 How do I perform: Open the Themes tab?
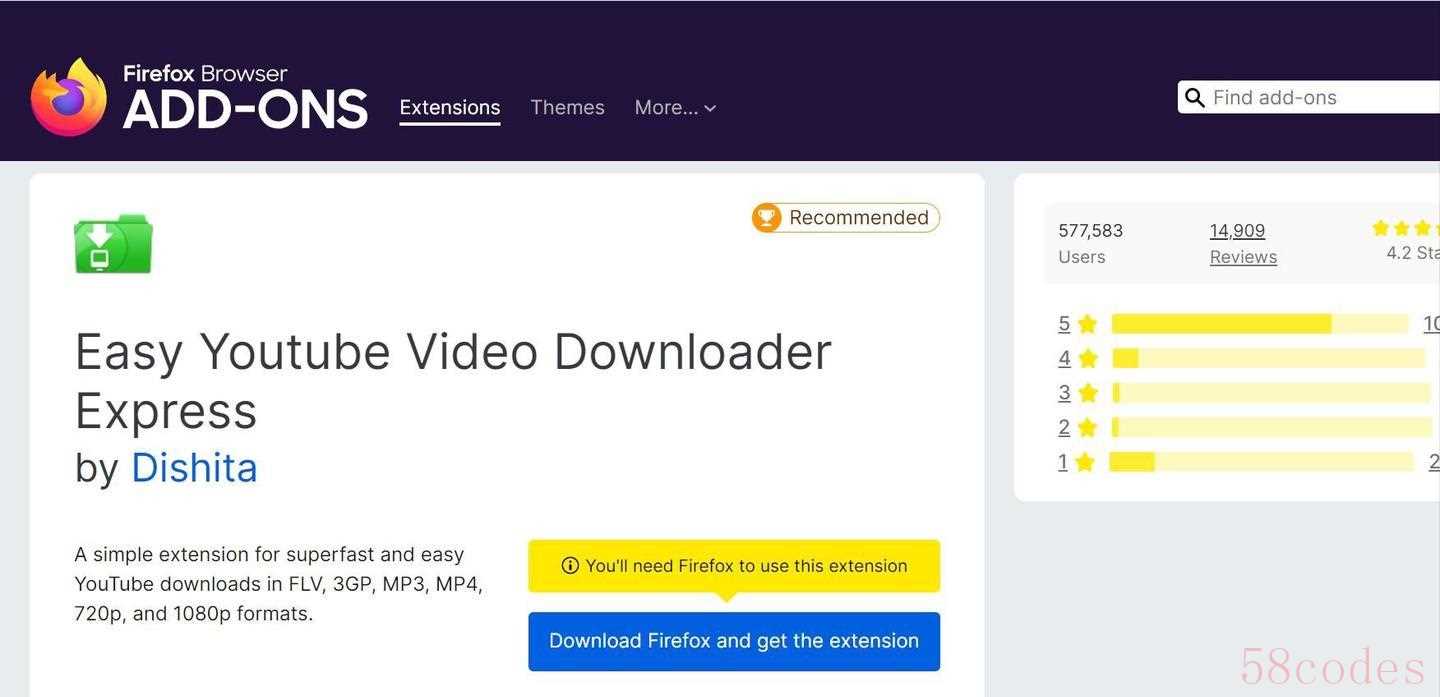pos(567,107)
